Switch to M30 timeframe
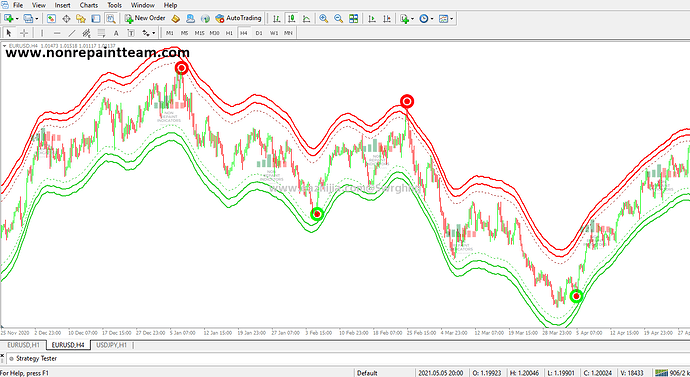Image resolution: width=690 pixels, height=377 pixels. pyautogui.click(x=214, y=33)
